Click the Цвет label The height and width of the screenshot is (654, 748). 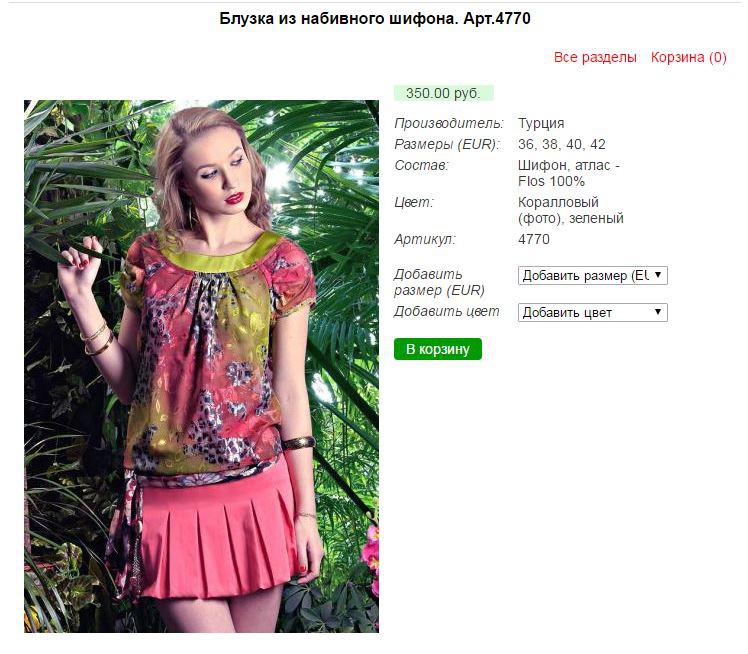point(413,202)
